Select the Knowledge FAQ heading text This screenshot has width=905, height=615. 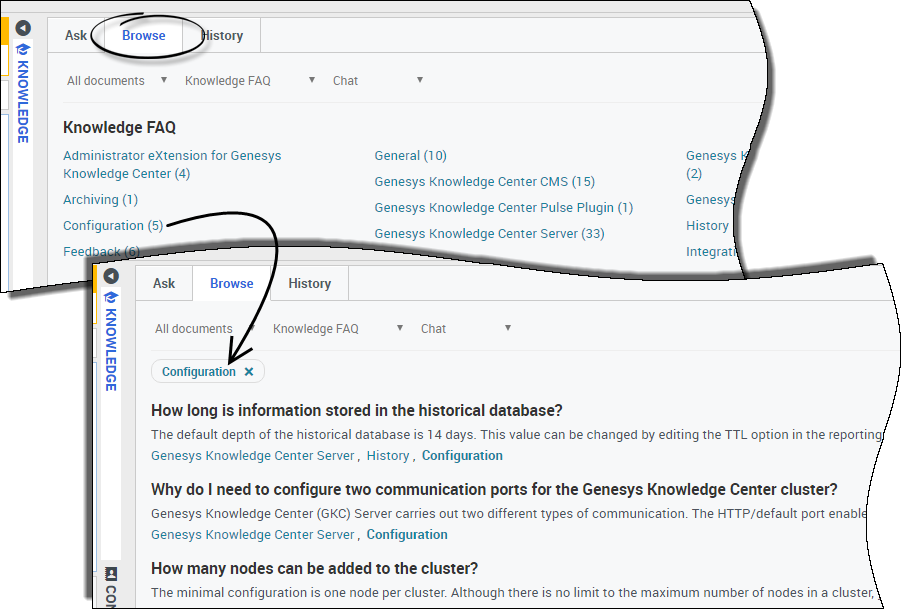119,128
